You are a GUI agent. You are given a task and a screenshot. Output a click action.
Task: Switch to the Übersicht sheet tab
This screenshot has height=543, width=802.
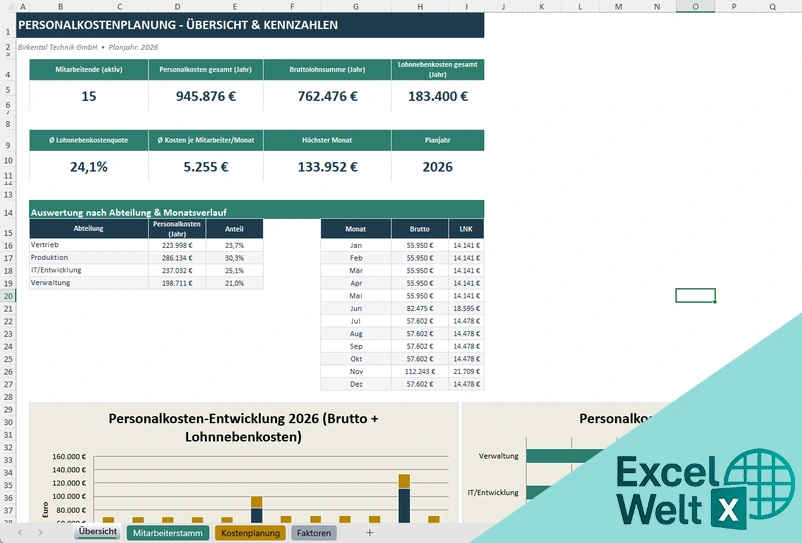[x=98, y=532]
